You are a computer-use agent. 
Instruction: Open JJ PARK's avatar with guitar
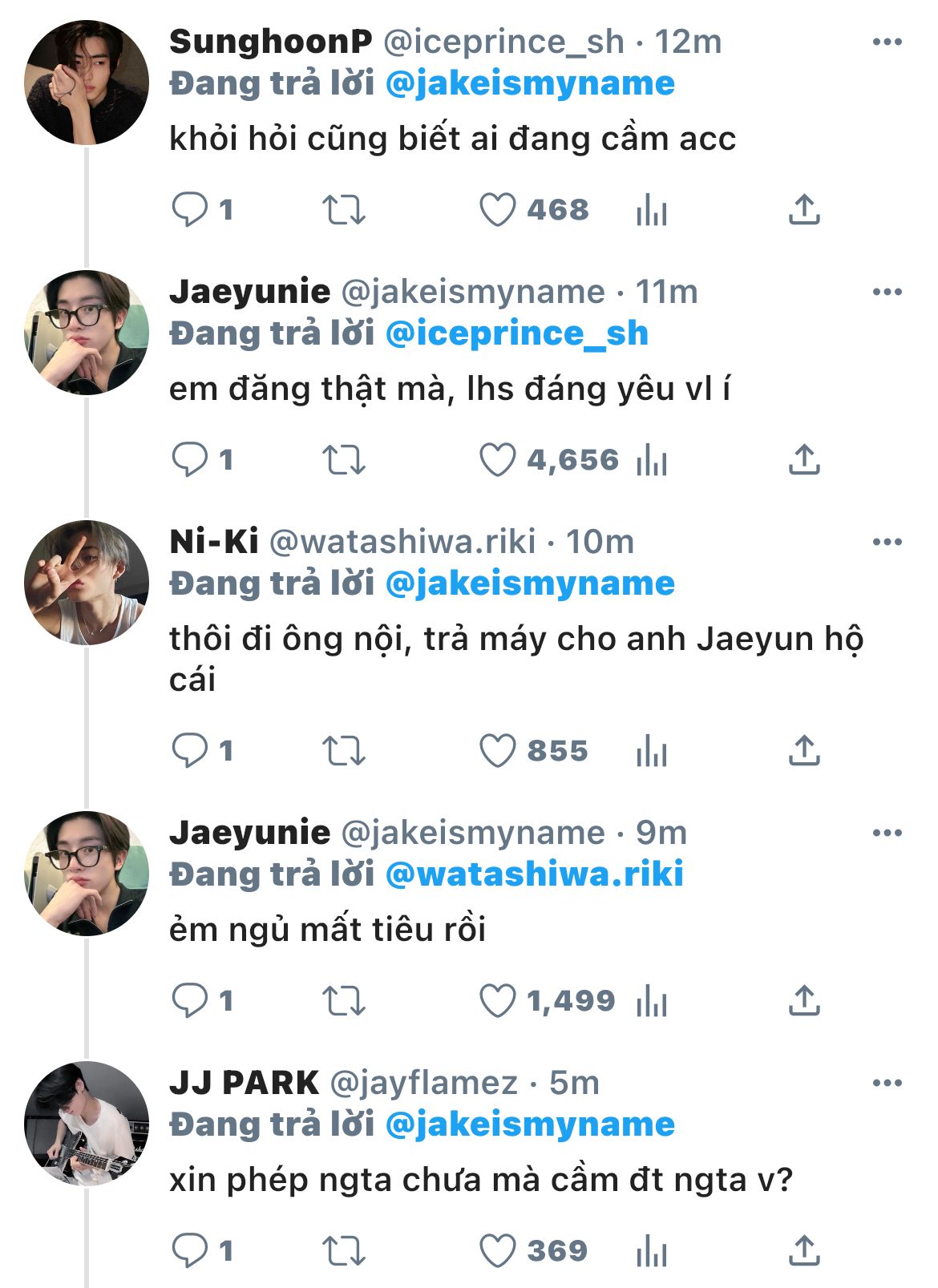(87, 1124)
